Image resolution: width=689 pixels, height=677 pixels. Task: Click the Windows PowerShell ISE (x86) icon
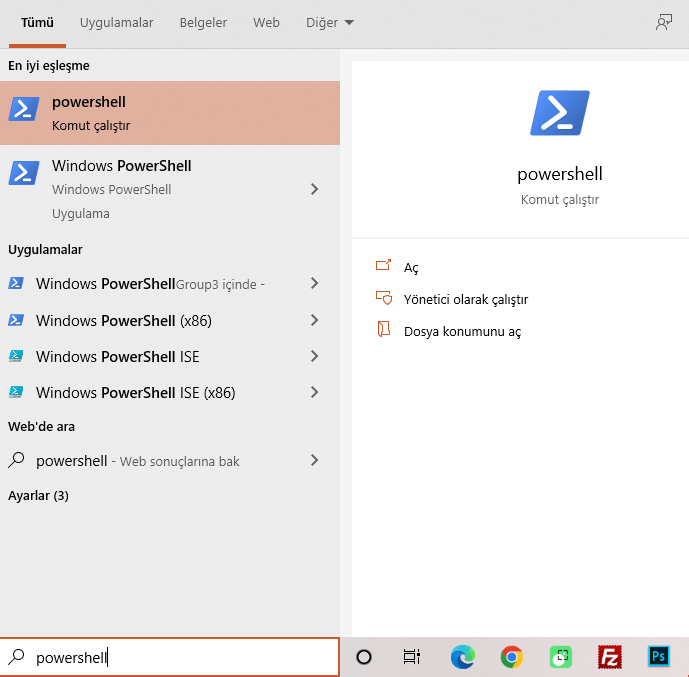pyautogui.click(x=16, y=392)
